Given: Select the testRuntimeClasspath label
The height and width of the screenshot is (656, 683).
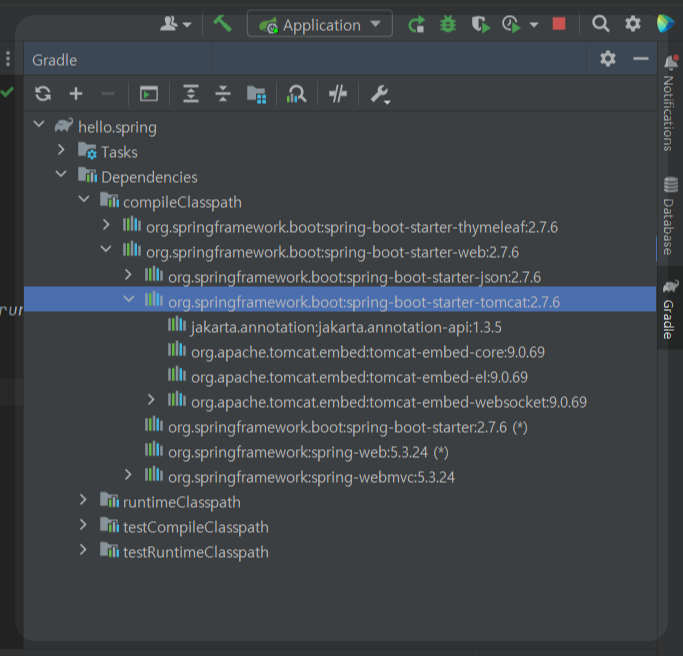Looking at the screenshot, I should pyautogui.click(x=196, y=553).
